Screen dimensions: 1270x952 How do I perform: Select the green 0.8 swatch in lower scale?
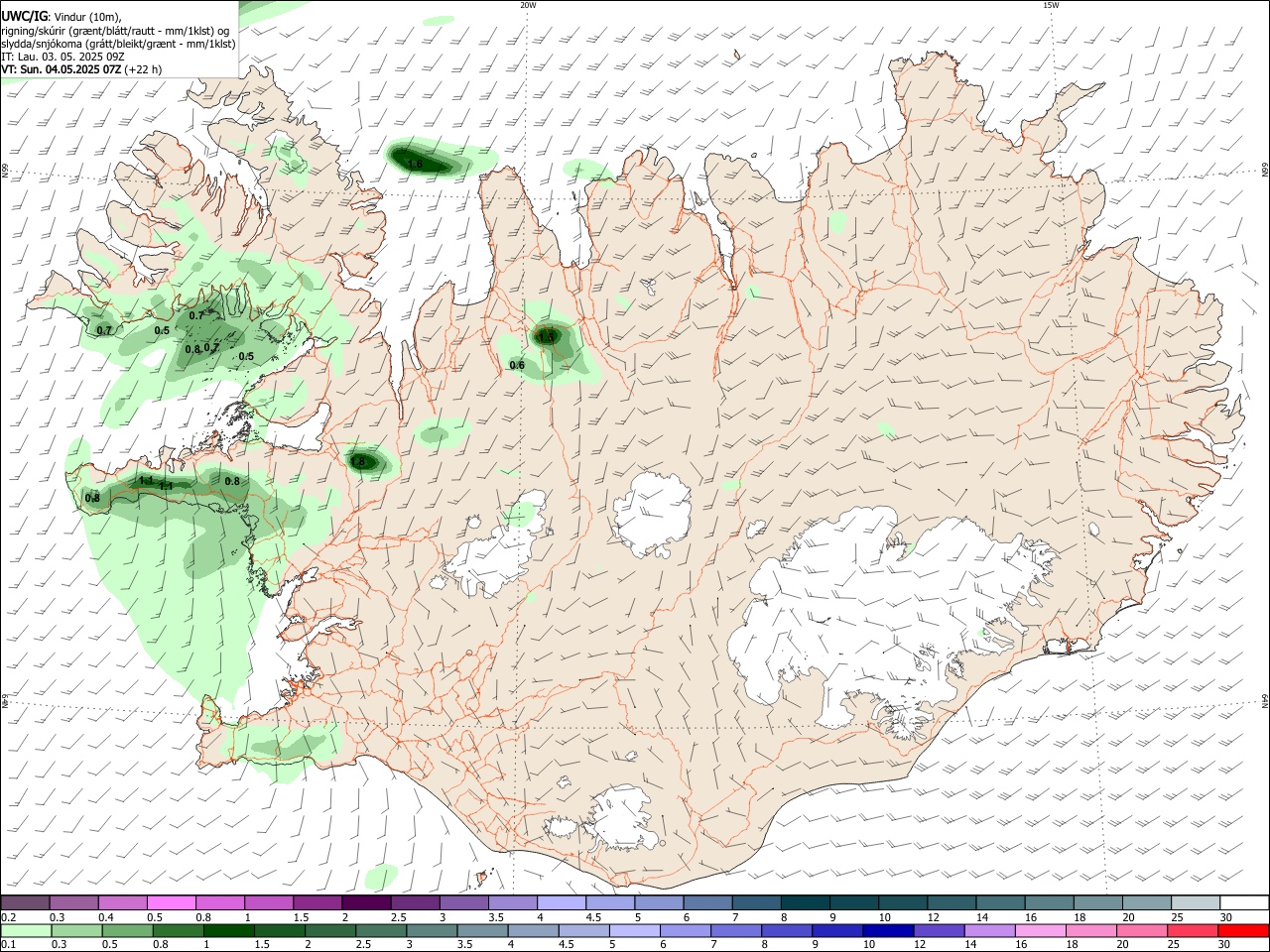click(x=179, y=930)
